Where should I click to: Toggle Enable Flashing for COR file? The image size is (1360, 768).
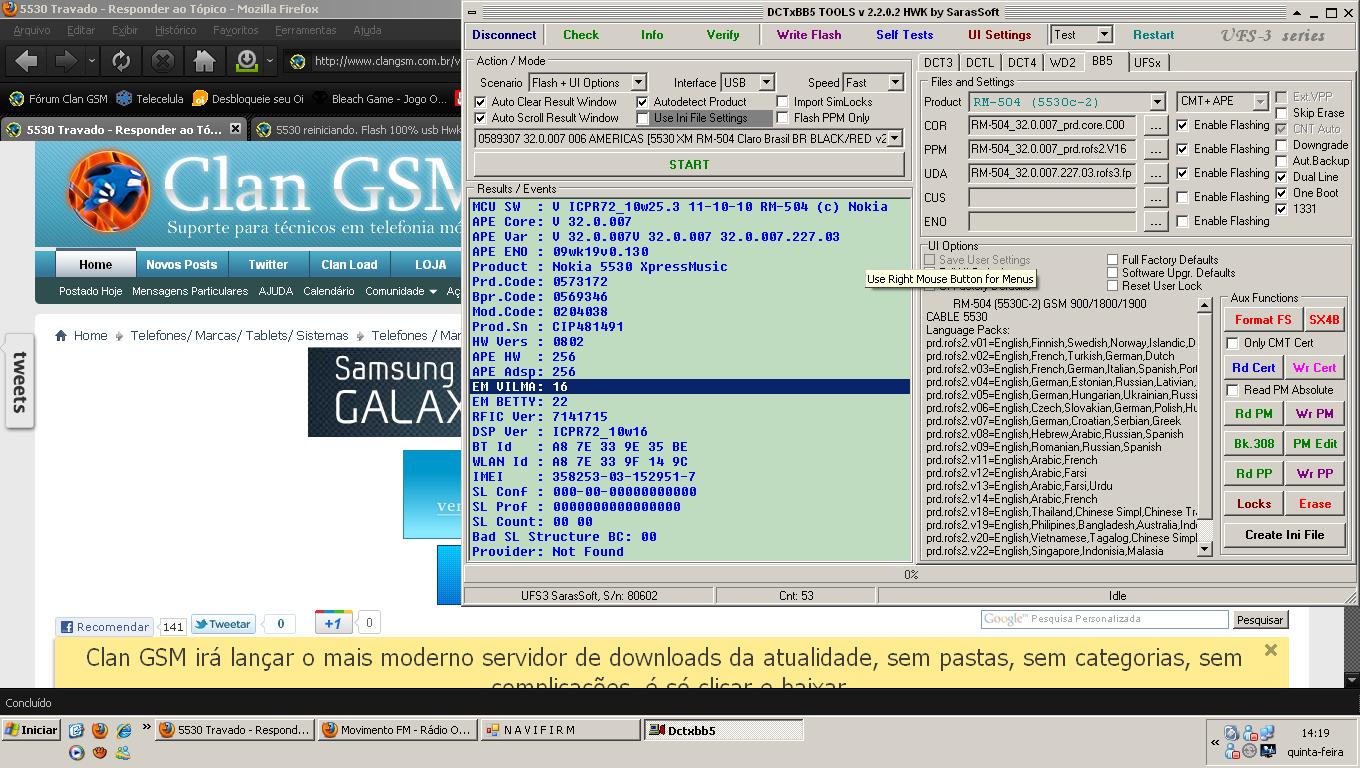coord(1183,125)
